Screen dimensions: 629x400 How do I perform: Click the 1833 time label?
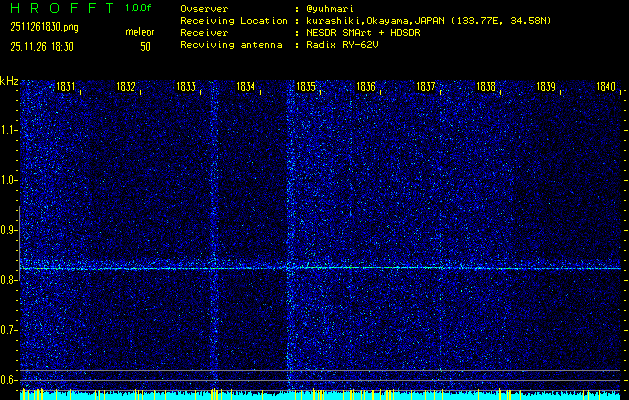point(186,88)
